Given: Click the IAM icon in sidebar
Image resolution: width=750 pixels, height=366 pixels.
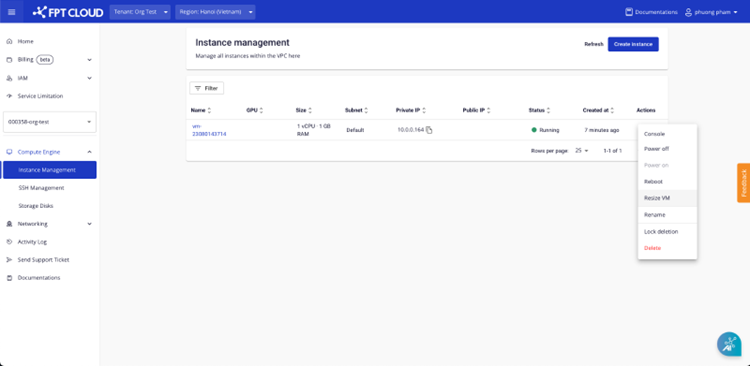Looking at the screenshot, I should (9, 78).
